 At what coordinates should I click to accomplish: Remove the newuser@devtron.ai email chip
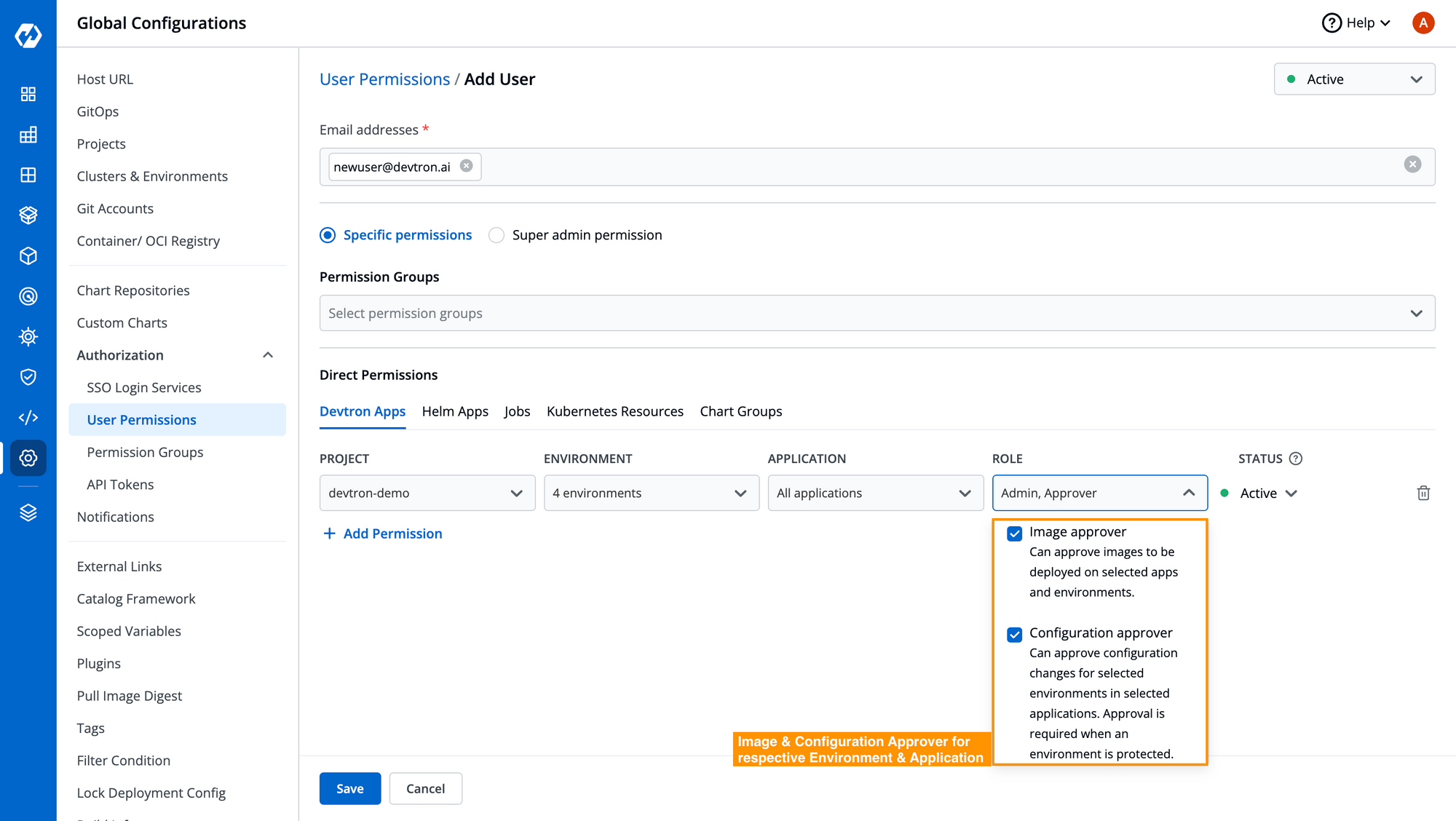pos(467,166)
